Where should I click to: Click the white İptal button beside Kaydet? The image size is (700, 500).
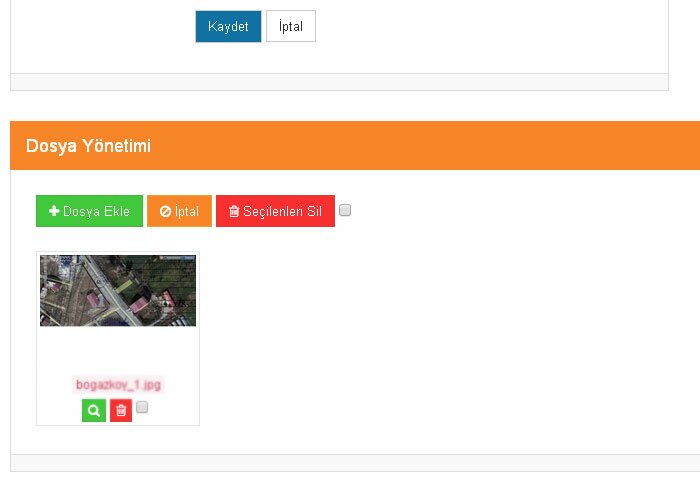coord(291,26)
